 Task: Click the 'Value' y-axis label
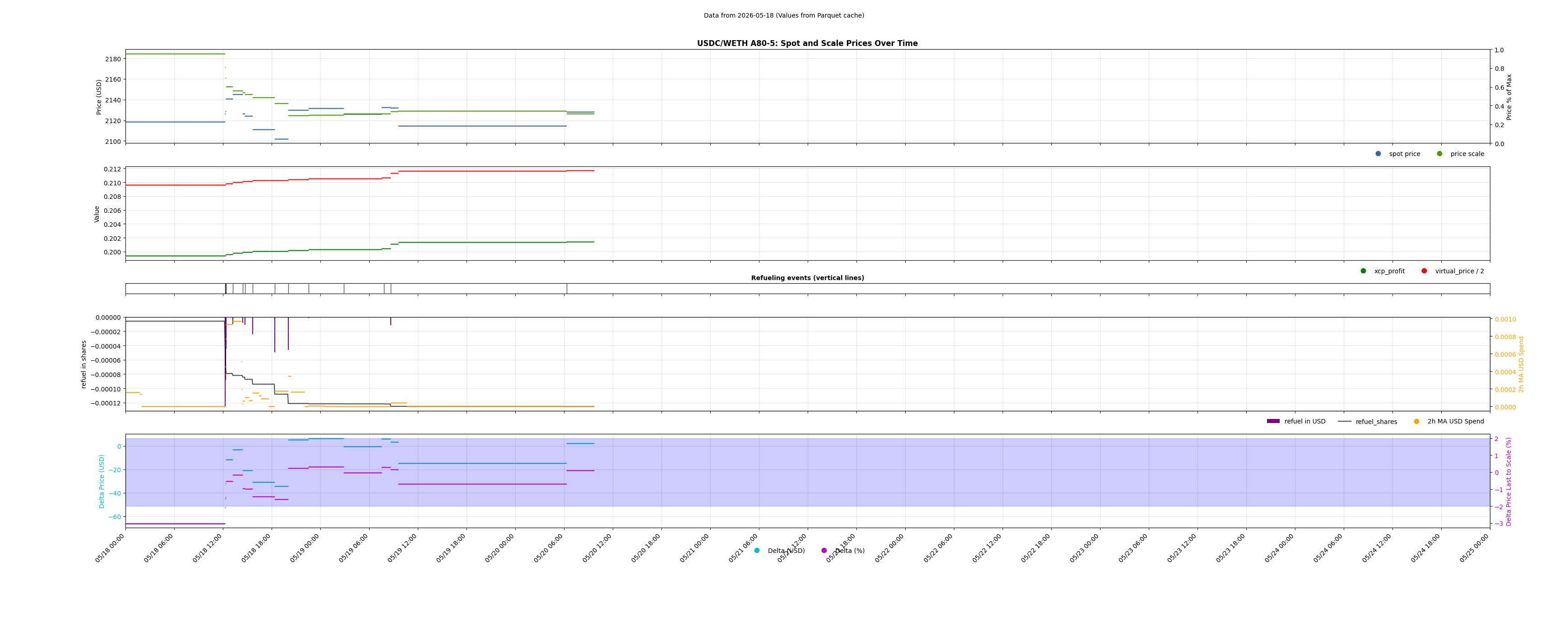[97, 214]
